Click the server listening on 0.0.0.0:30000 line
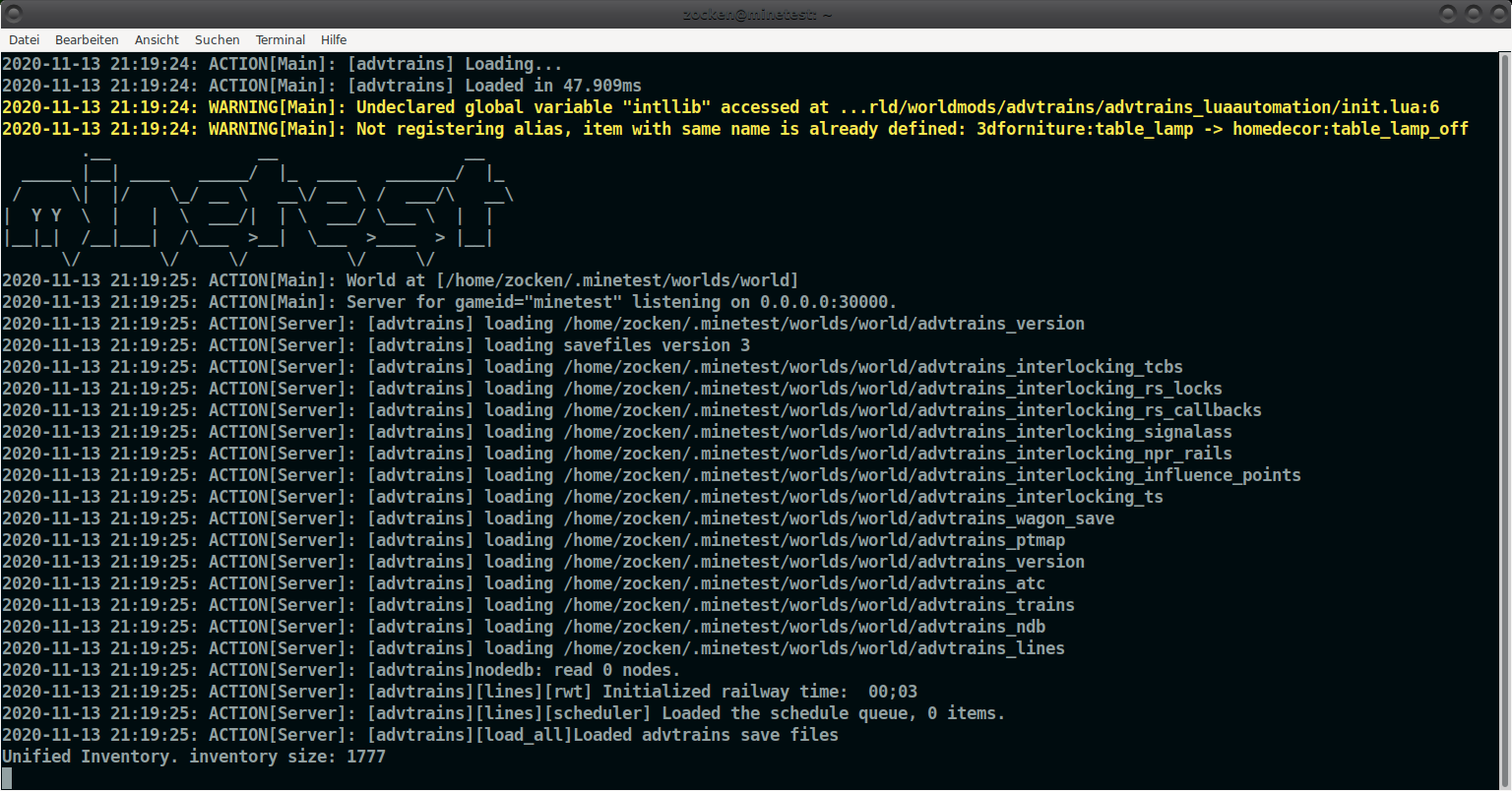 click(449, 302)
